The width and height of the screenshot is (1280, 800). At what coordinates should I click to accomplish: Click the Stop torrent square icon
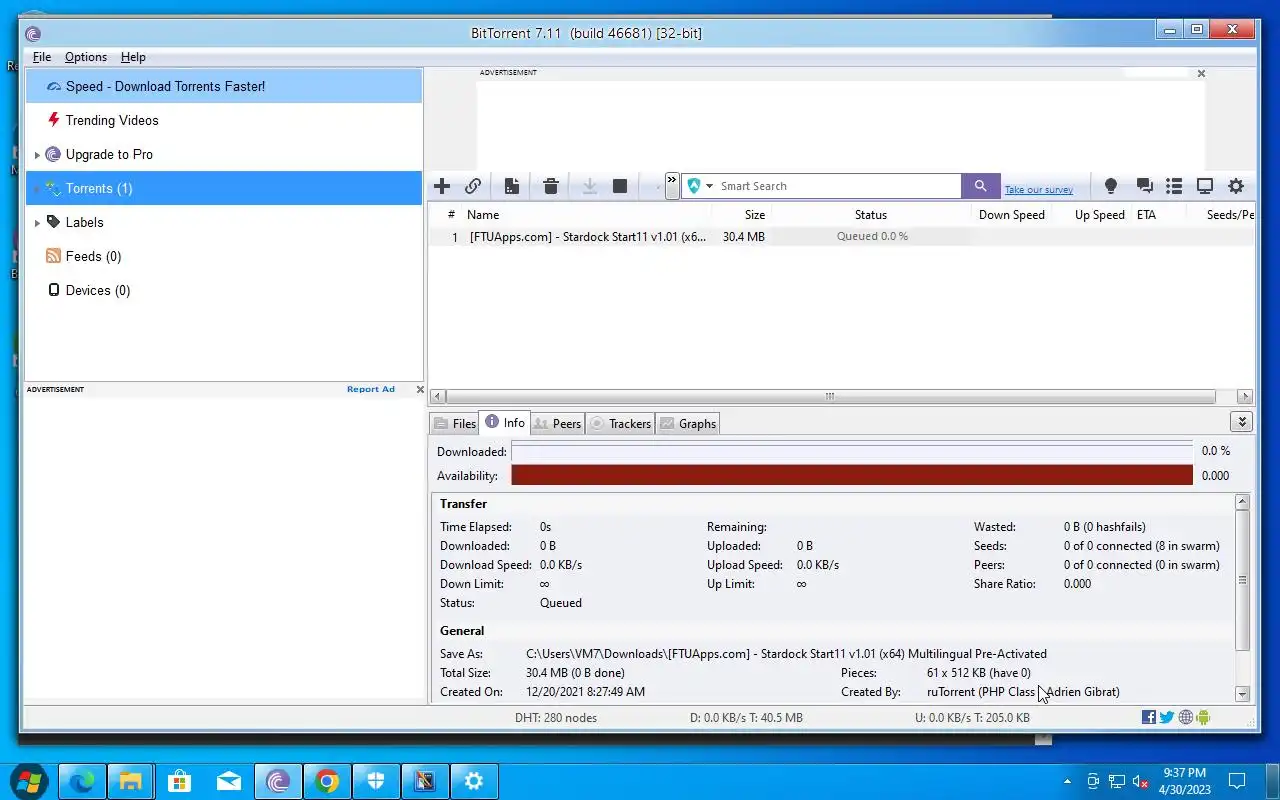[x=620, y=186]
